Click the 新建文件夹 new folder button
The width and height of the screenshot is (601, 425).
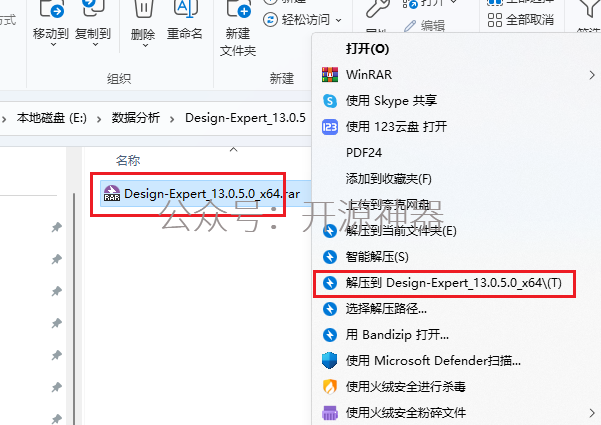(238, 29)
